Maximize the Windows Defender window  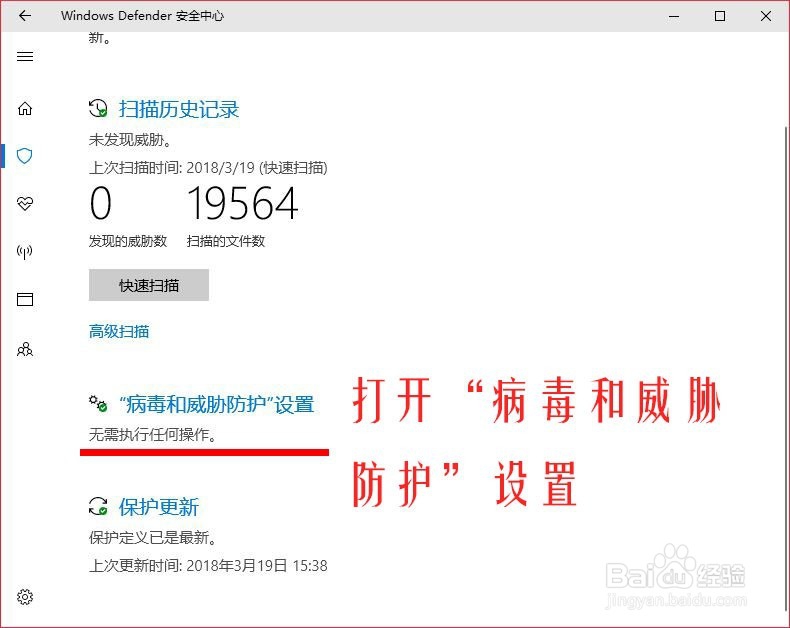coord(720,16)
